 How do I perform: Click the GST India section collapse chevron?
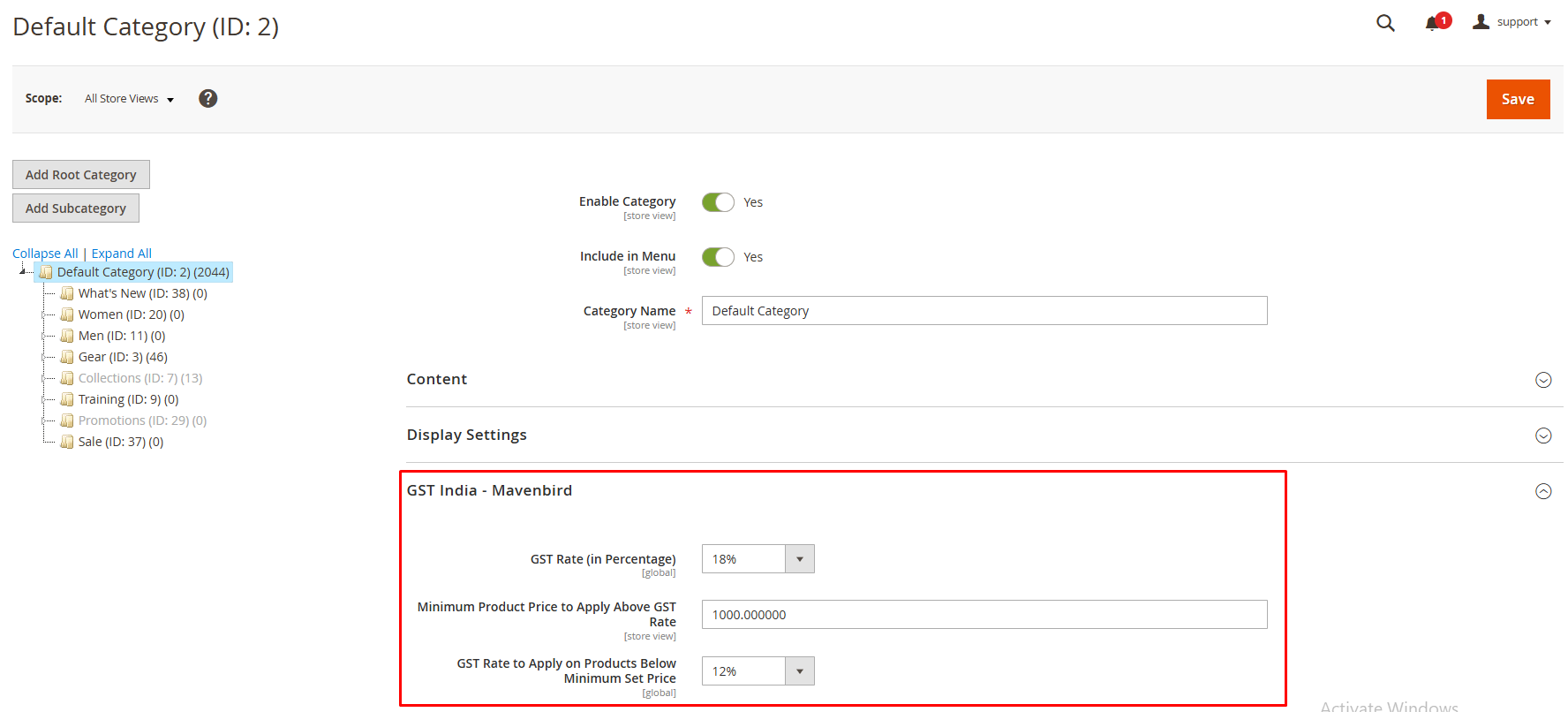[1543, 491]
